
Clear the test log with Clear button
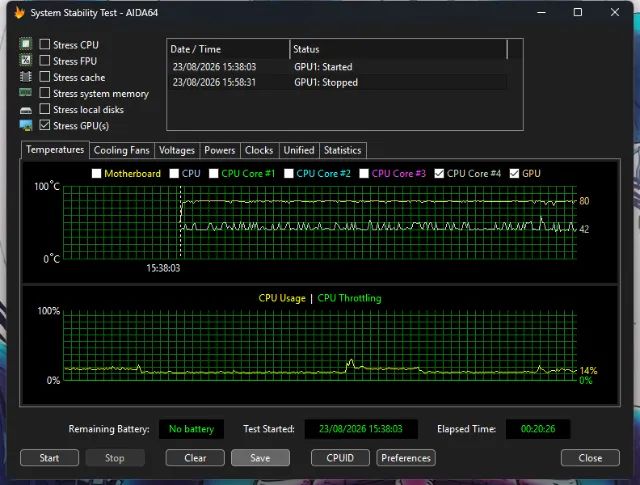tap(195, 458)
